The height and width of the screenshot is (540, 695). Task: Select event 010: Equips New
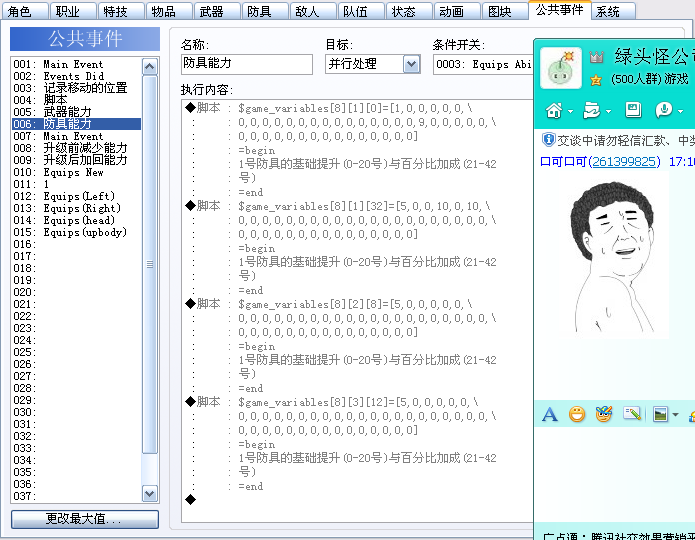(76, 172)
